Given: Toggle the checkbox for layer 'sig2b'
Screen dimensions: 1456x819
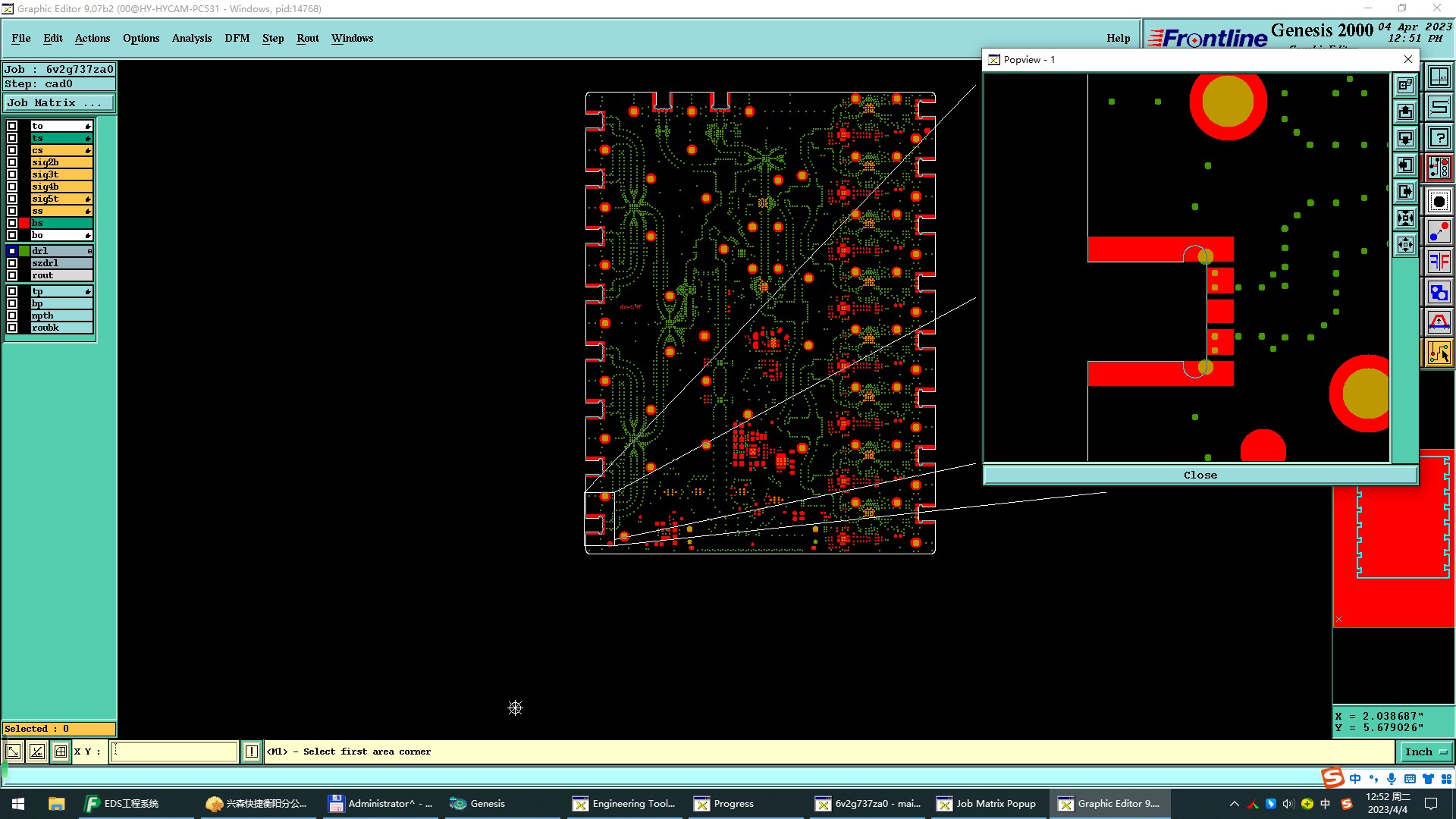Looking at the screenshot, I should [x=12, y=162].
